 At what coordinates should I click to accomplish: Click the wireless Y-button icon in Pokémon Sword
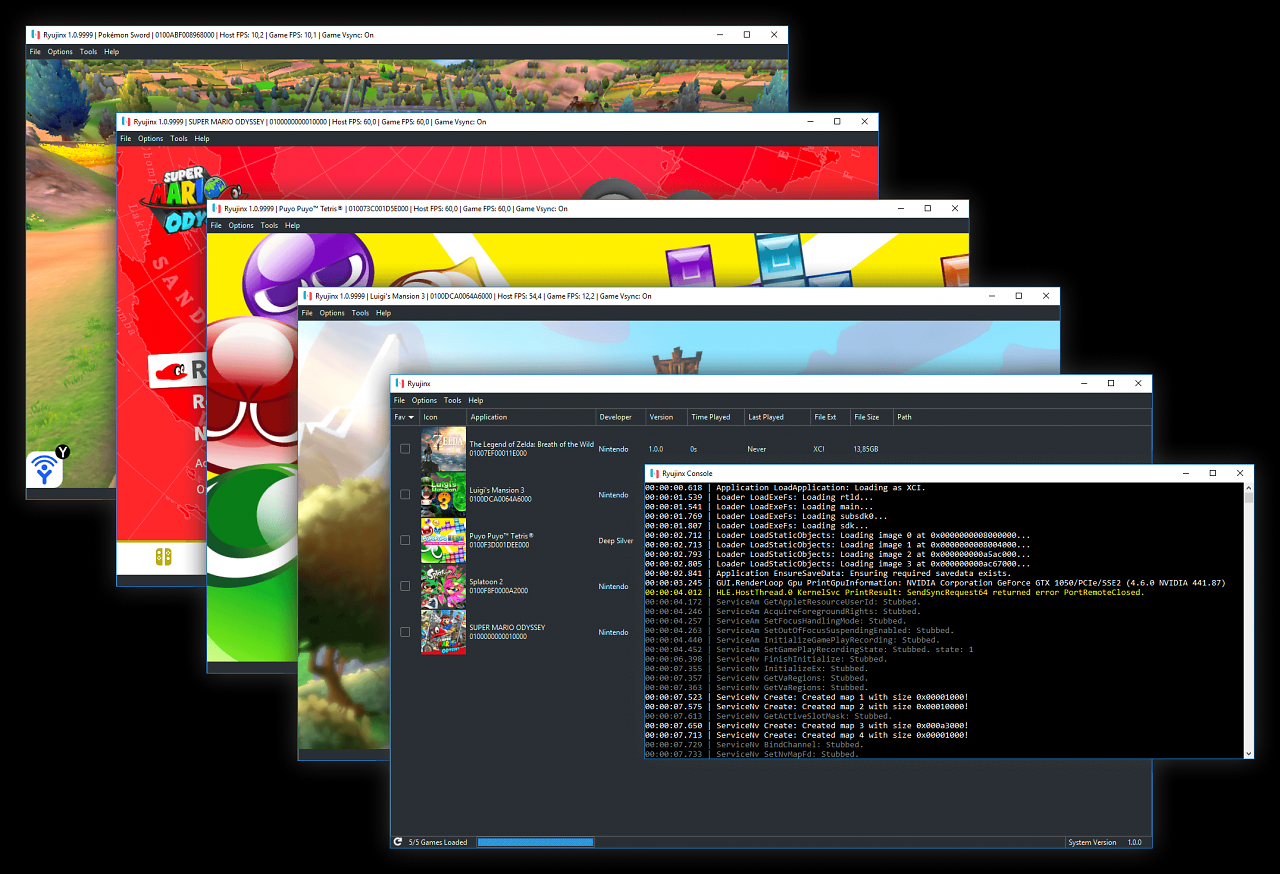47,466
